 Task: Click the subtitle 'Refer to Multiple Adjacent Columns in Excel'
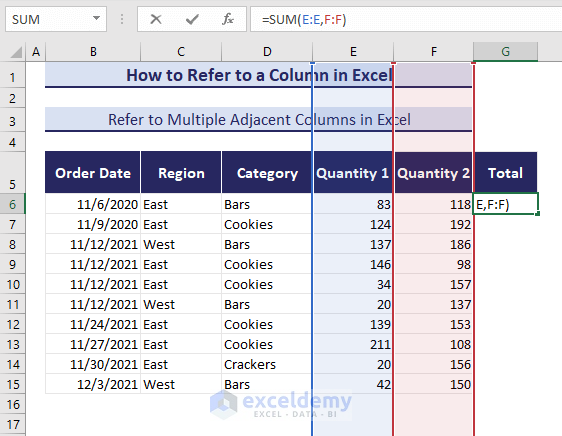point(259,120)
